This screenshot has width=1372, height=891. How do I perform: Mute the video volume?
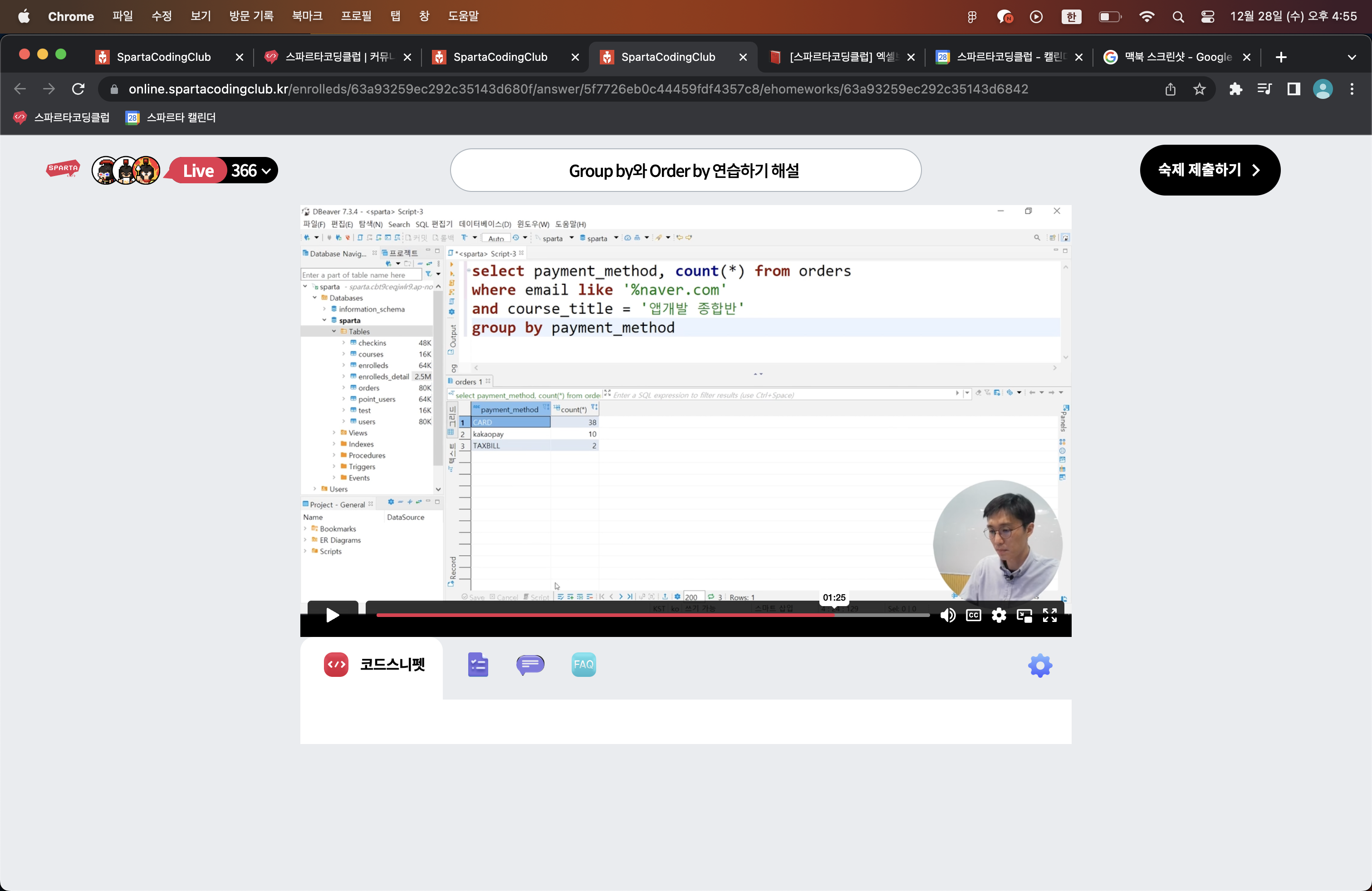click(948, 616)
